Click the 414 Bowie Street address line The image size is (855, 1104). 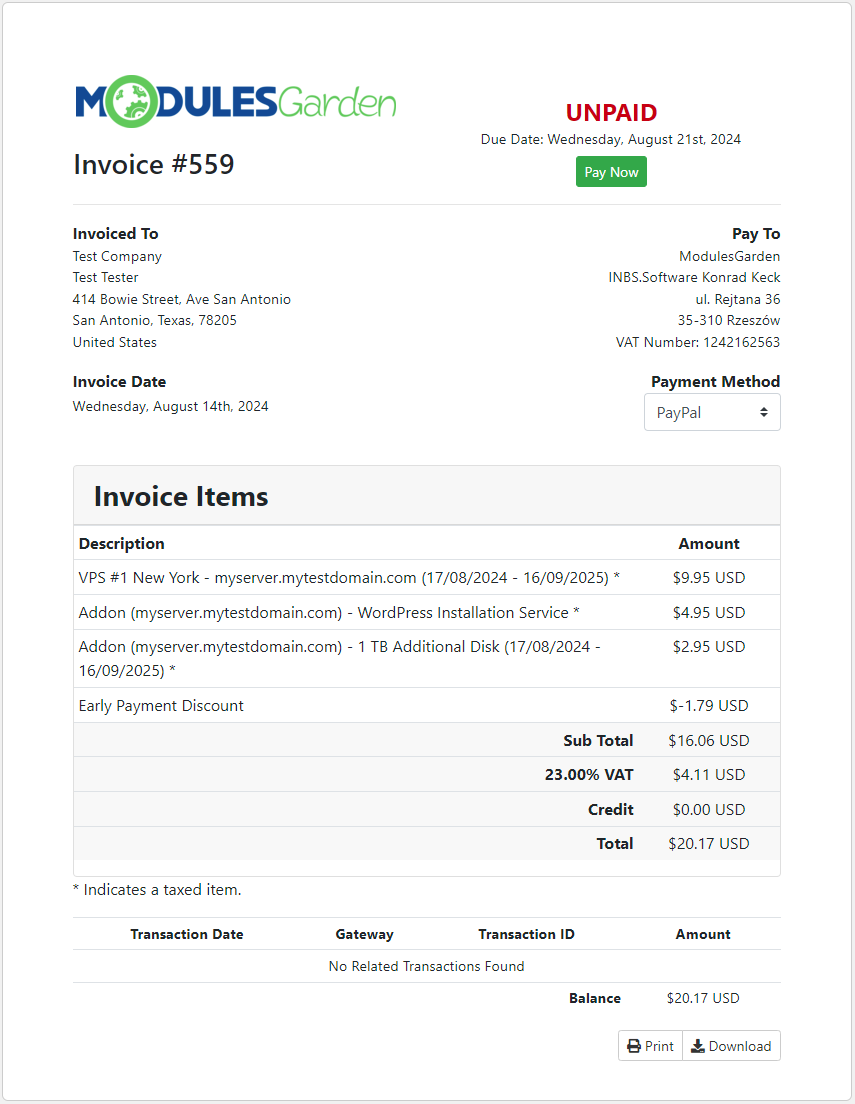[x=182, y=299]
